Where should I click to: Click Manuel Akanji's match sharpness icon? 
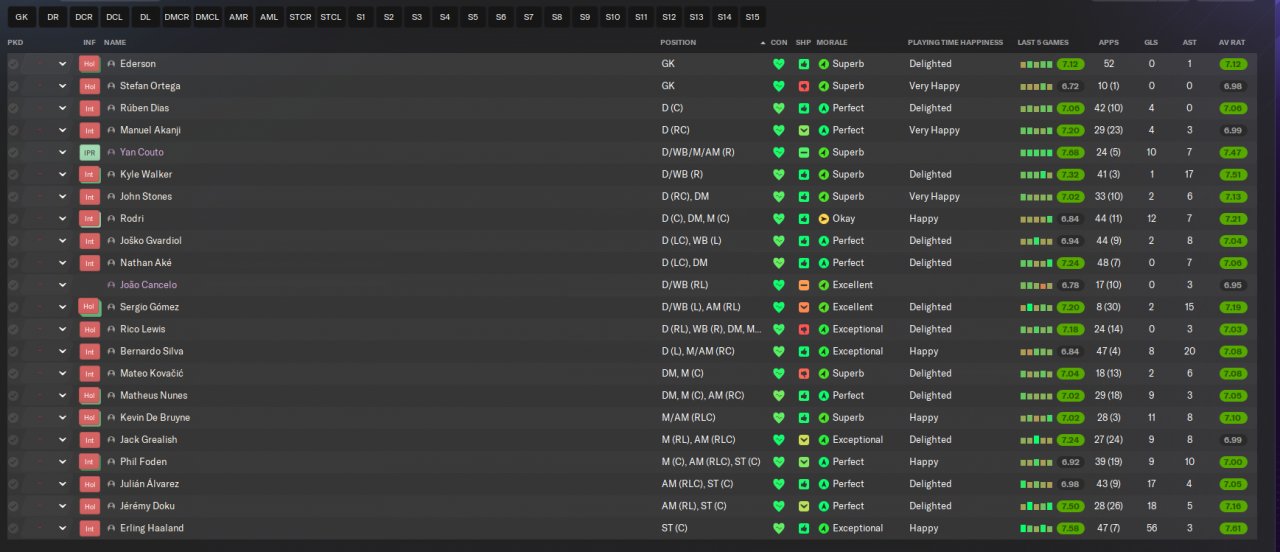803,130
